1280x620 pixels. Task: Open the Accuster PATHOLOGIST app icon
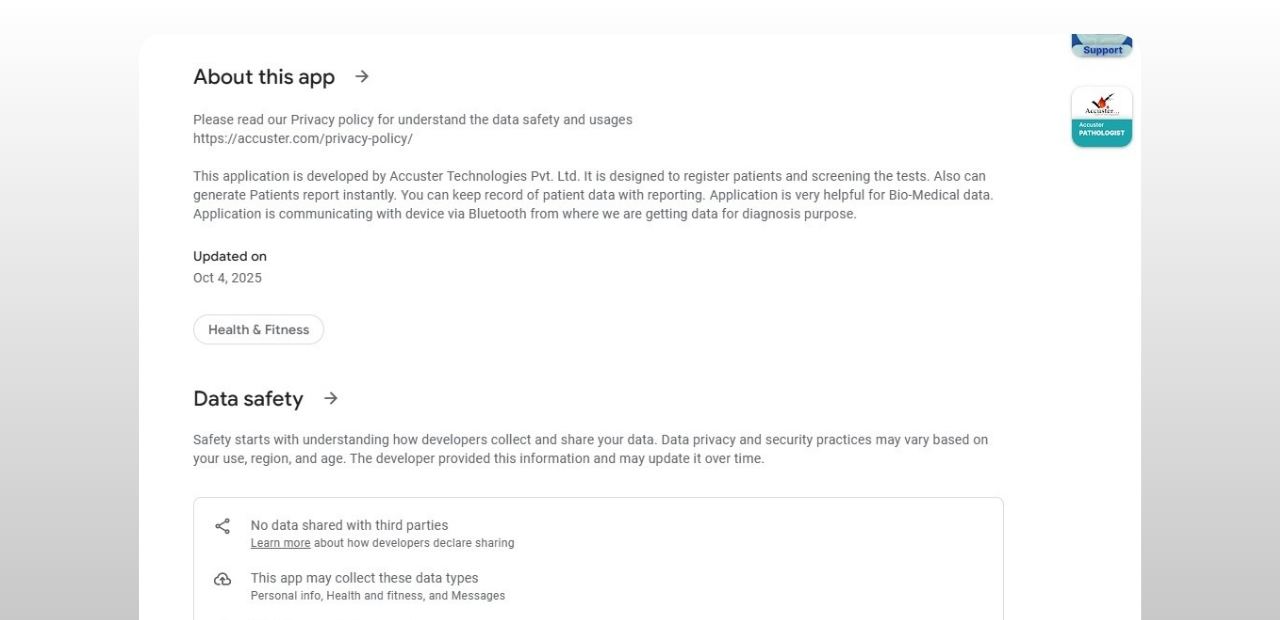click(1101, 116)
